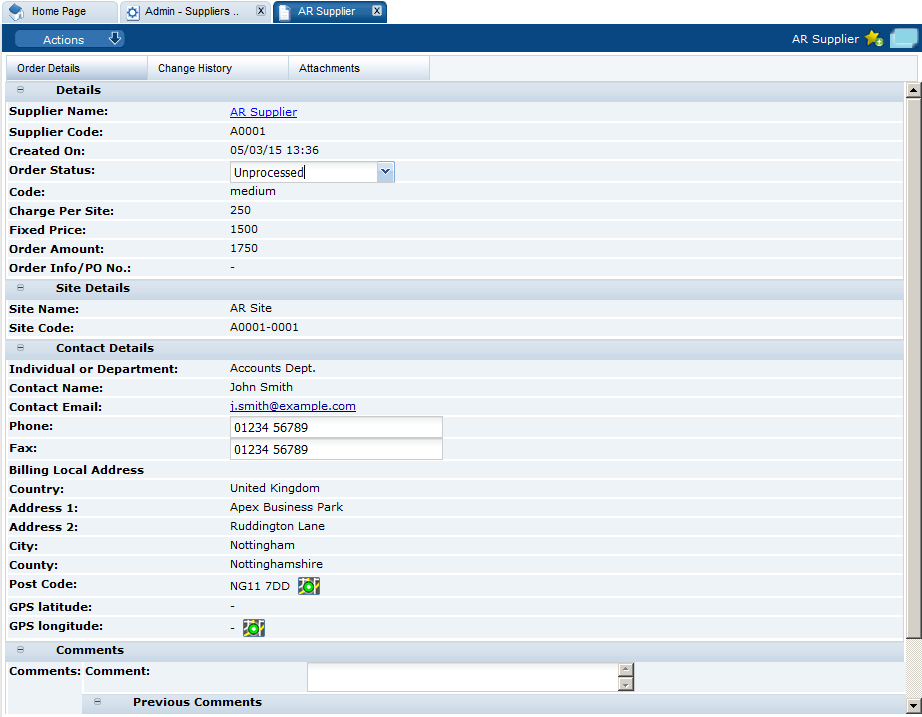Click the gear icon on Admin - Suppliers tab
Image resolution: width=922 pixels, height=717 pixels.
tap(132, 11)
